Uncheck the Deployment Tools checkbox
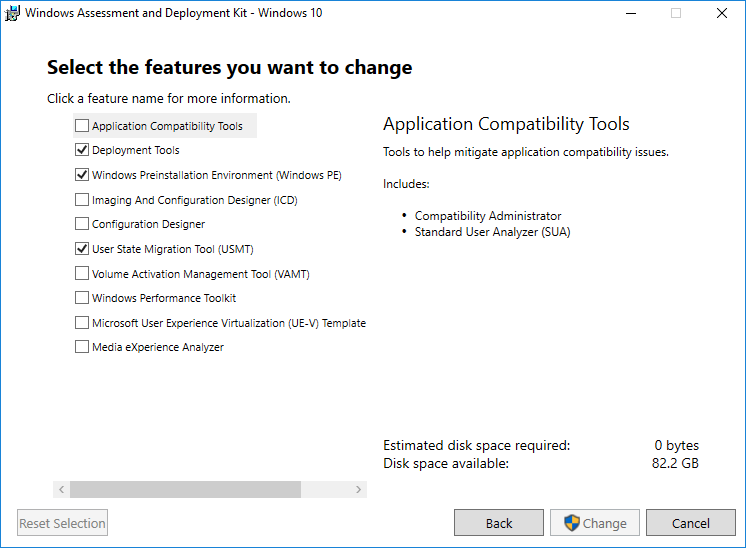Image resolution: width=746 pixels, height=548 pixels. pyautogui.click(x=82, y=150)
